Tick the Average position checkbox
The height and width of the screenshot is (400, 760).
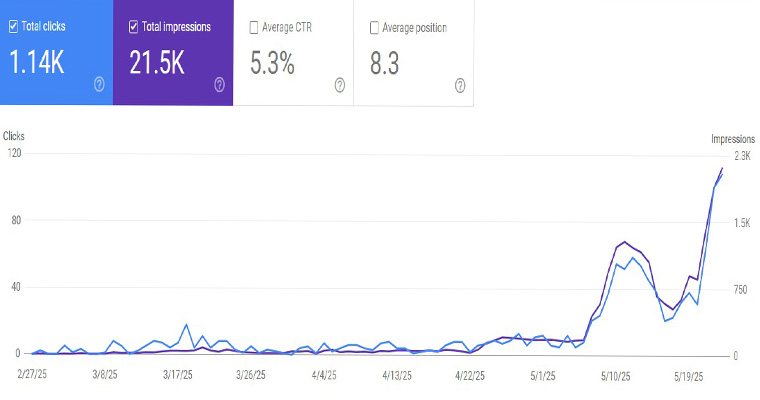coord(374,27)
